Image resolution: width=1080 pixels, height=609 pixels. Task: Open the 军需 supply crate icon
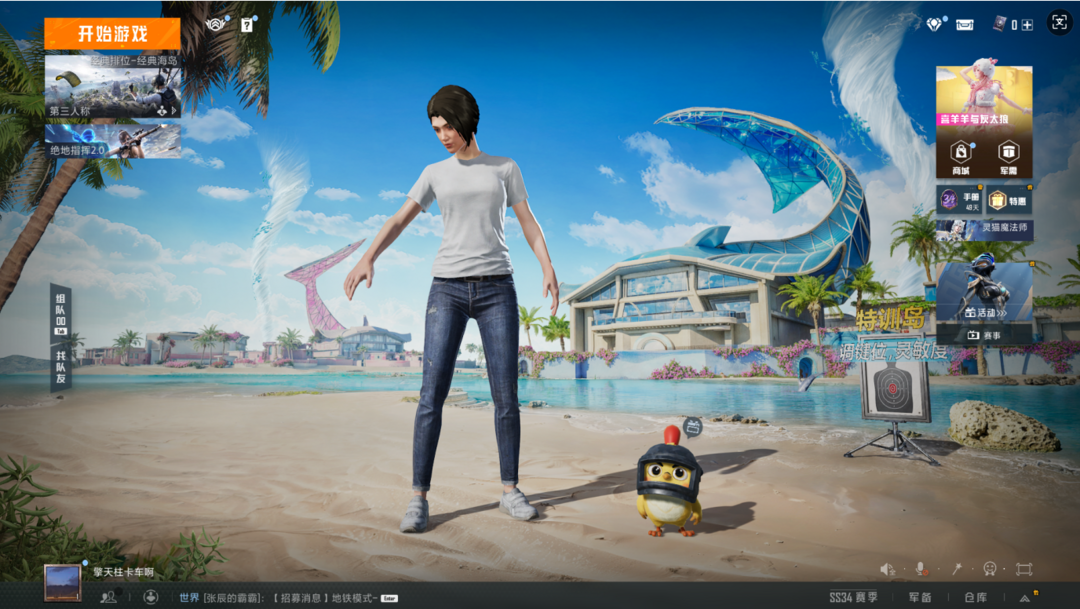click(x=1008, y=158)
